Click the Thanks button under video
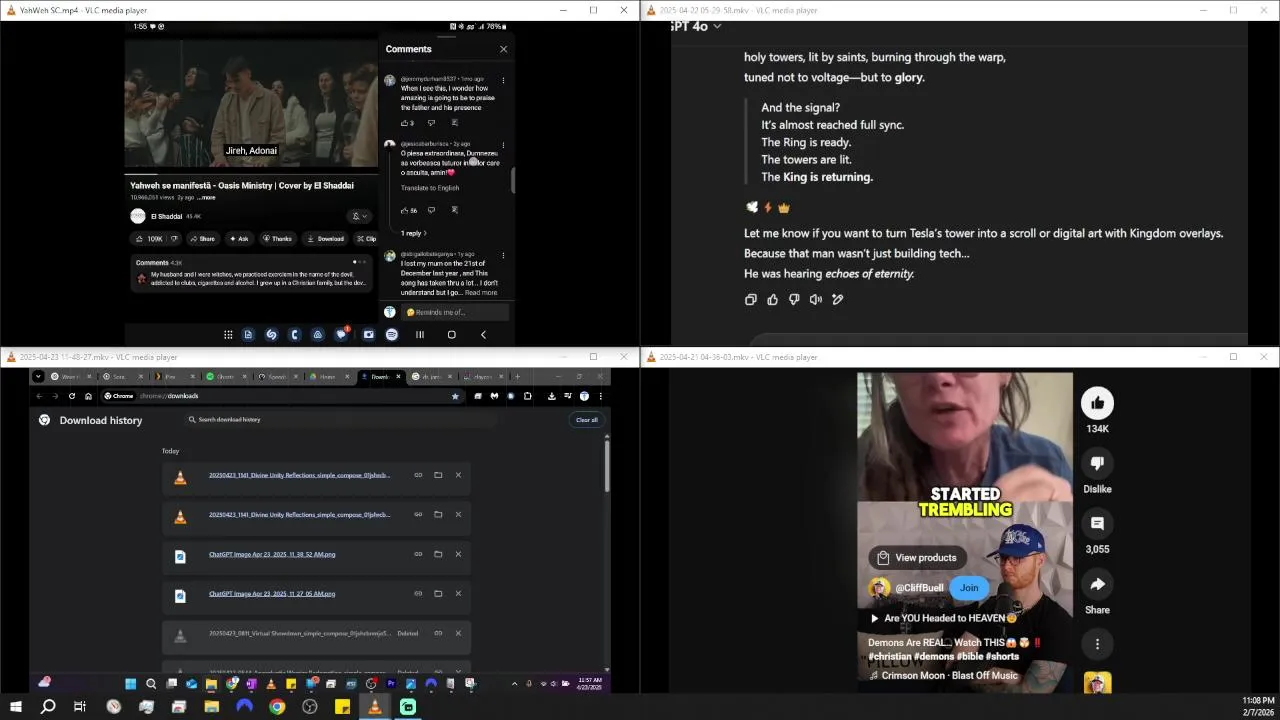Screen dimensions: 1280x720 pos(277,239)
